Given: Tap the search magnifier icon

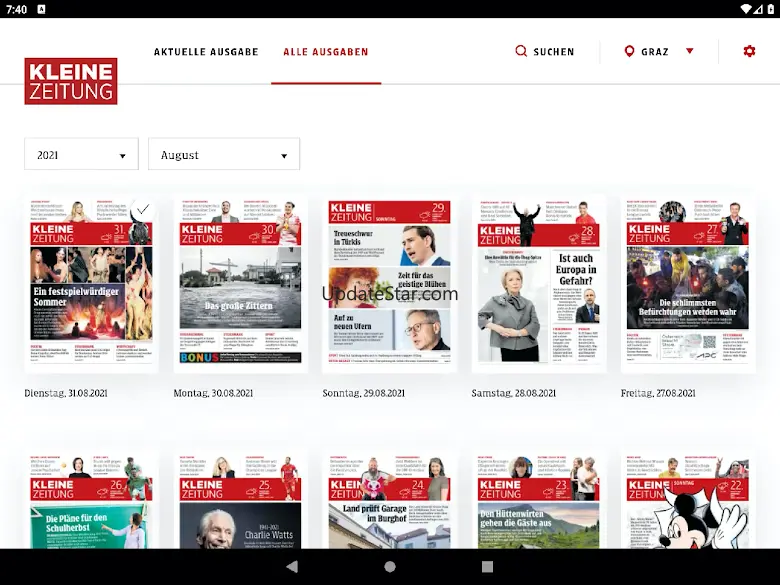Looking at the screenshot, I should coord(521,51).
